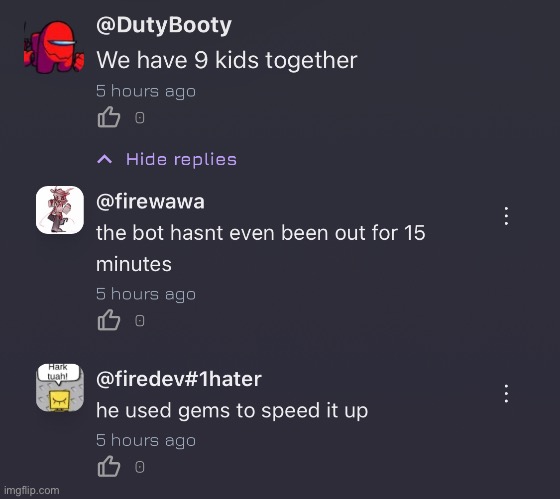Open the @DutyBooty profile username
Screen dimensions: 560x499
tap(164, 25)
